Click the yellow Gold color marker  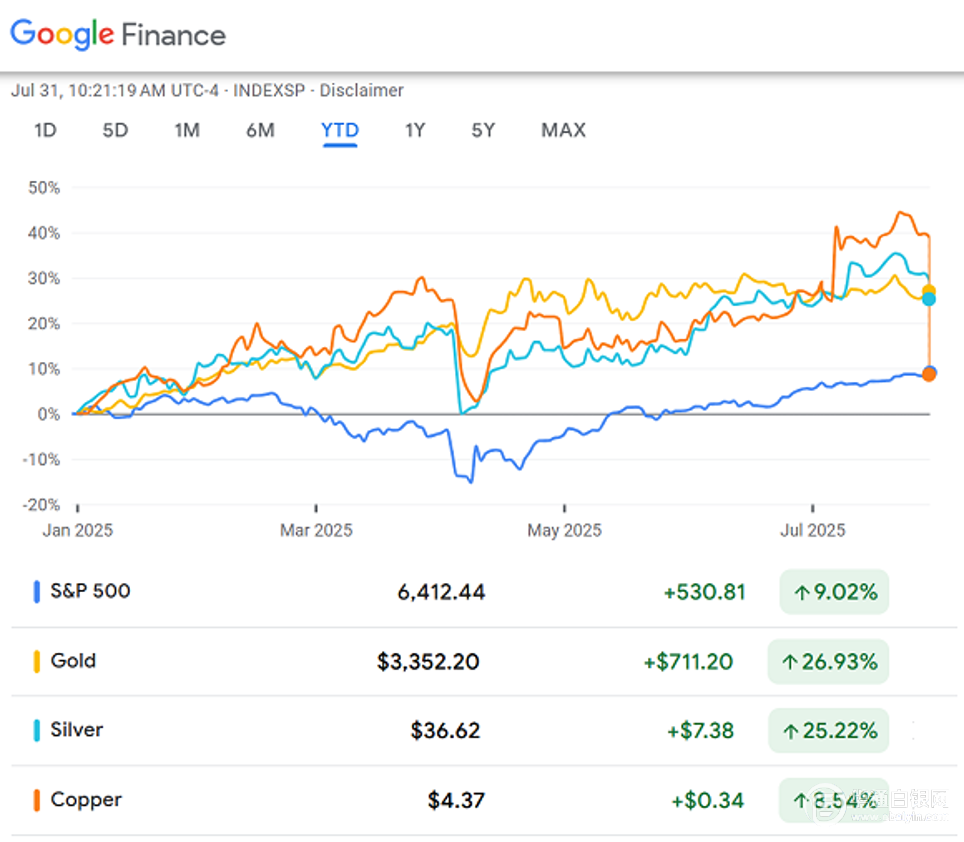pyautogui.click(x=37, y=661)
